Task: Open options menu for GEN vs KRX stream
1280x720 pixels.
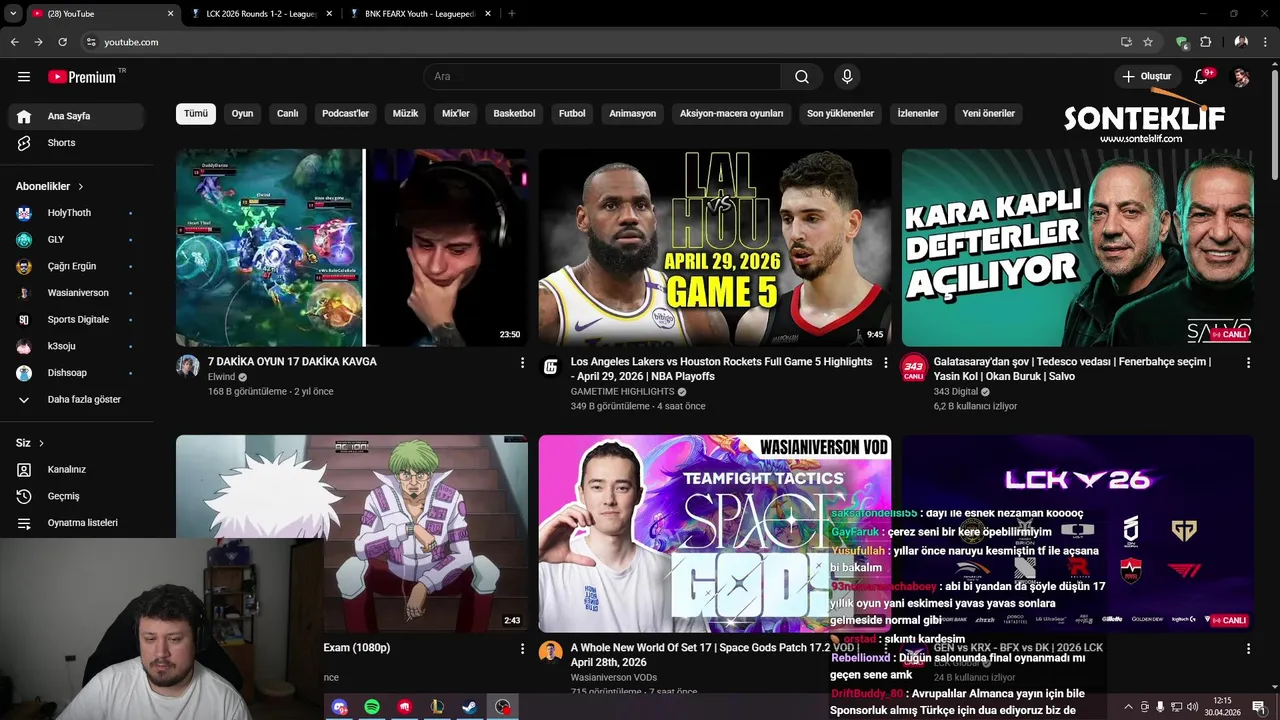Action: pyautogui.click(x=1248, y=649)
